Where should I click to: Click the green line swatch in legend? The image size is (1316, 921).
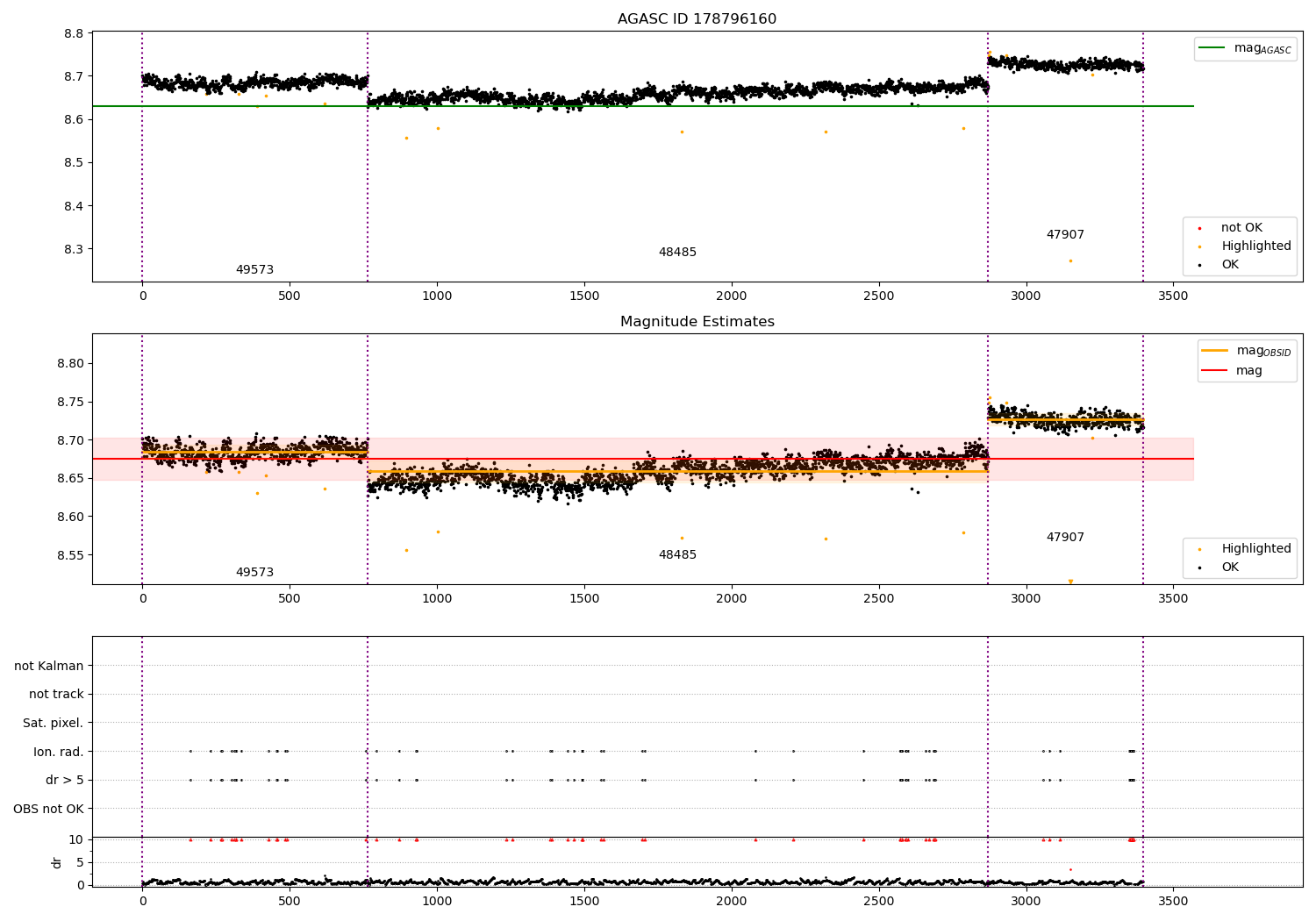point(1212,48)
